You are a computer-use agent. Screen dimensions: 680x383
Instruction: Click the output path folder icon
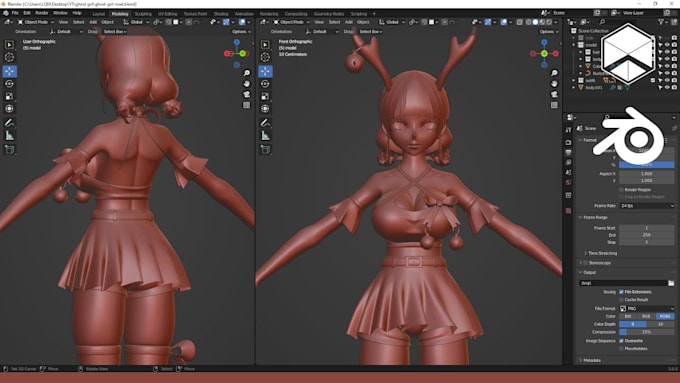[671, 283]
